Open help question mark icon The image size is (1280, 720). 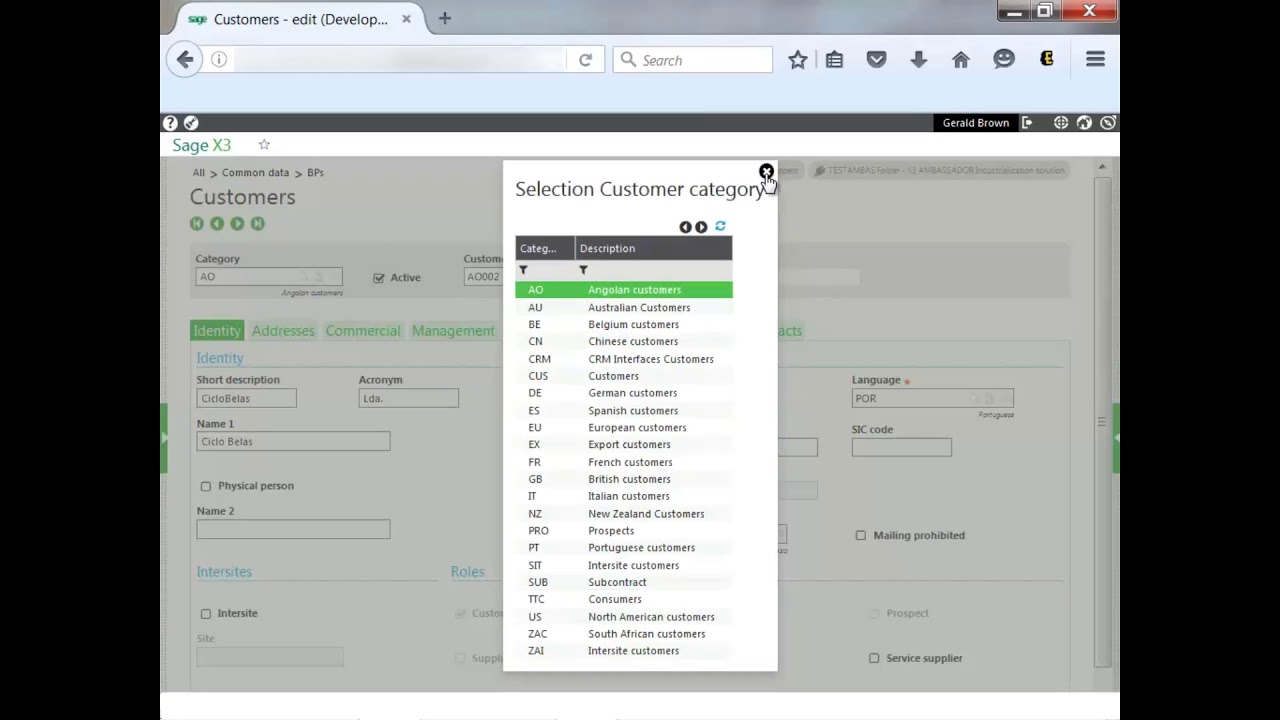[170, 123]
